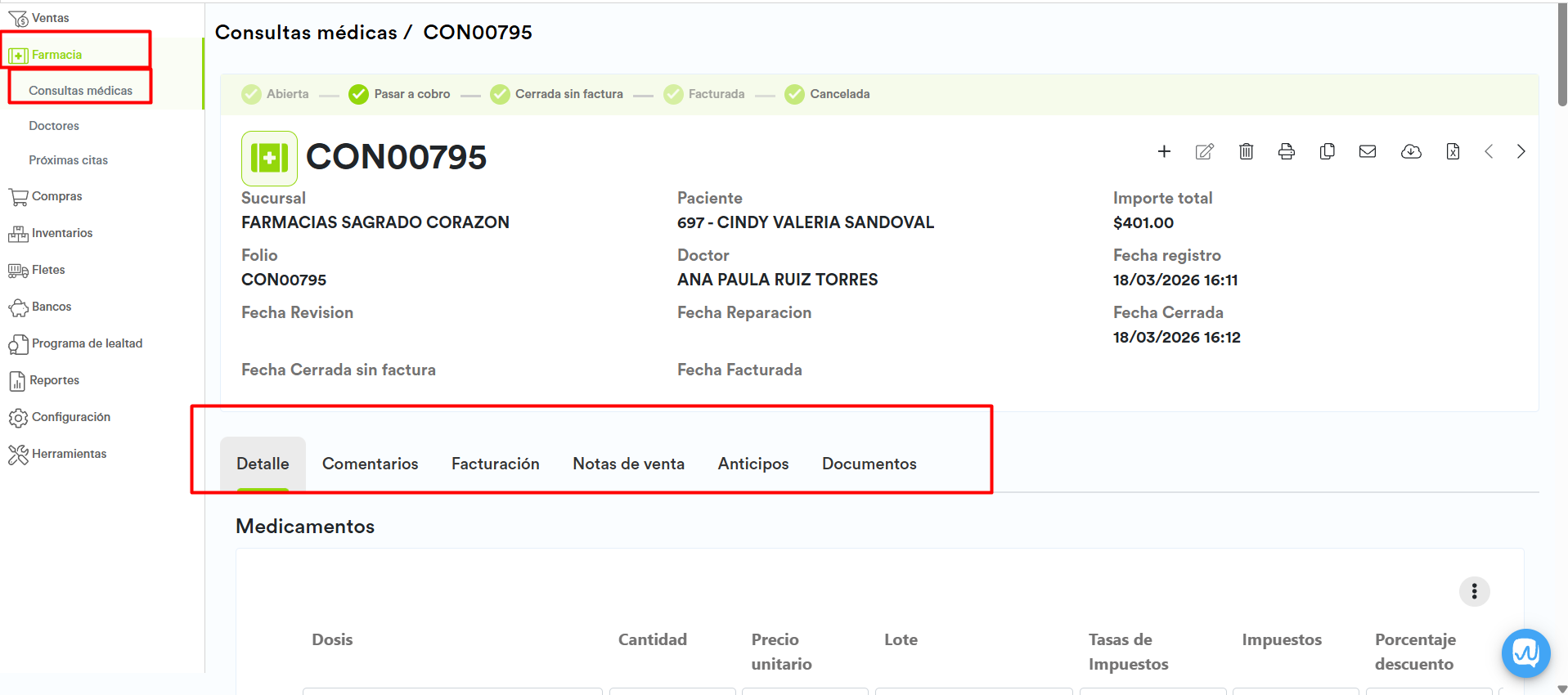Click the green pharmacy record icon
Image resolution: width=1568 pixels, height=695 pixels.
269,158
